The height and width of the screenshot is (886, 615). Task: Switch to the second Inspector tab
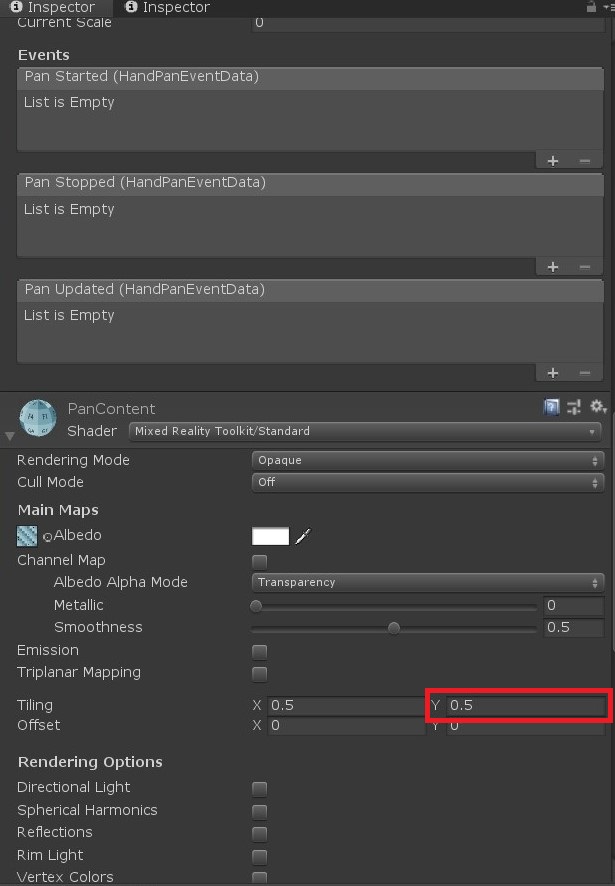tap(168, 7)
